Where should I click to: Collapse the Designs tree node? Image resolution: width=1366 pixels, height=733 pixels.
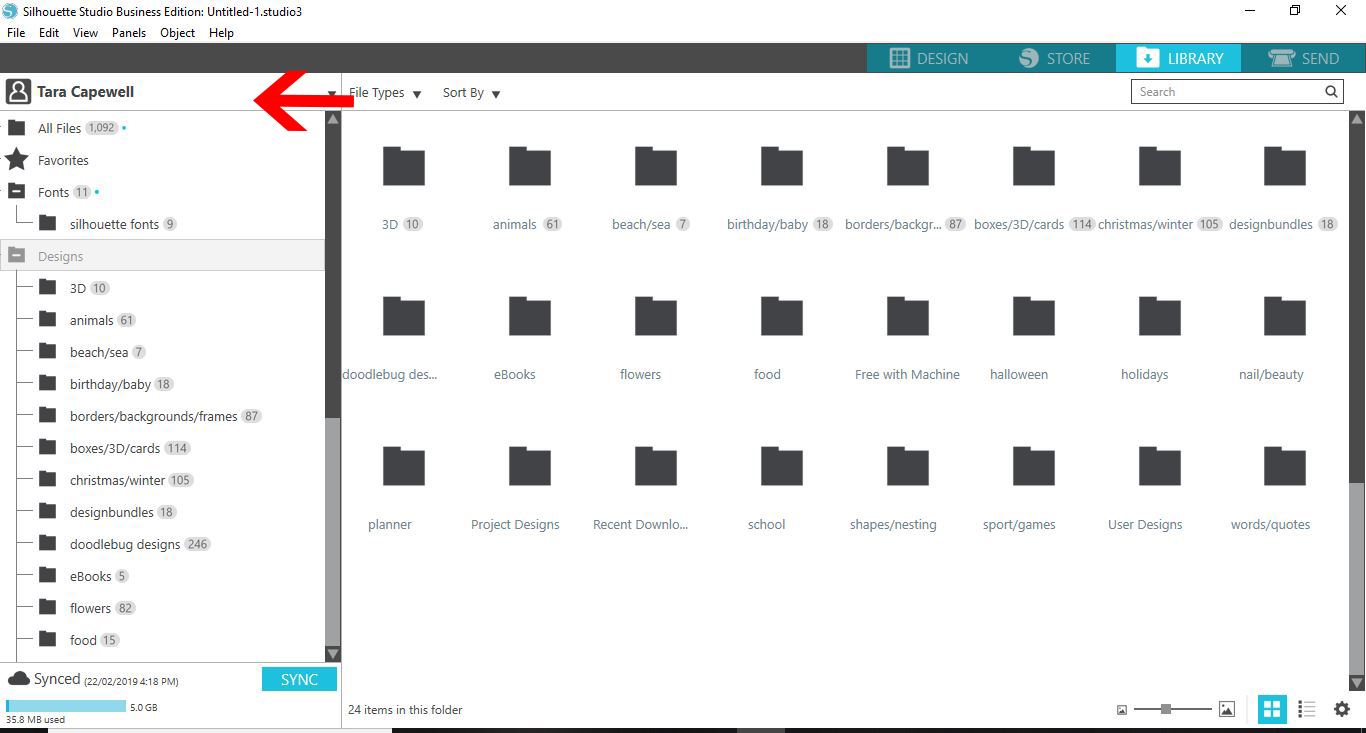point(16,256)
